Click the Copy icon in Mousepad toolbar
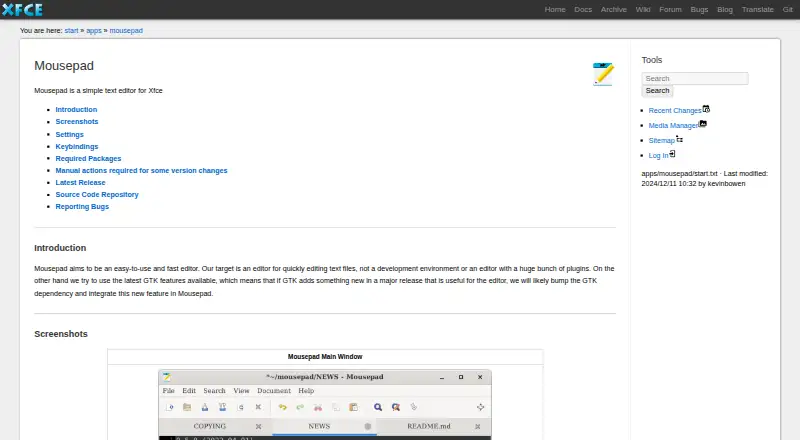The height and width of the screenshot is (440, 800). point(336,407)
